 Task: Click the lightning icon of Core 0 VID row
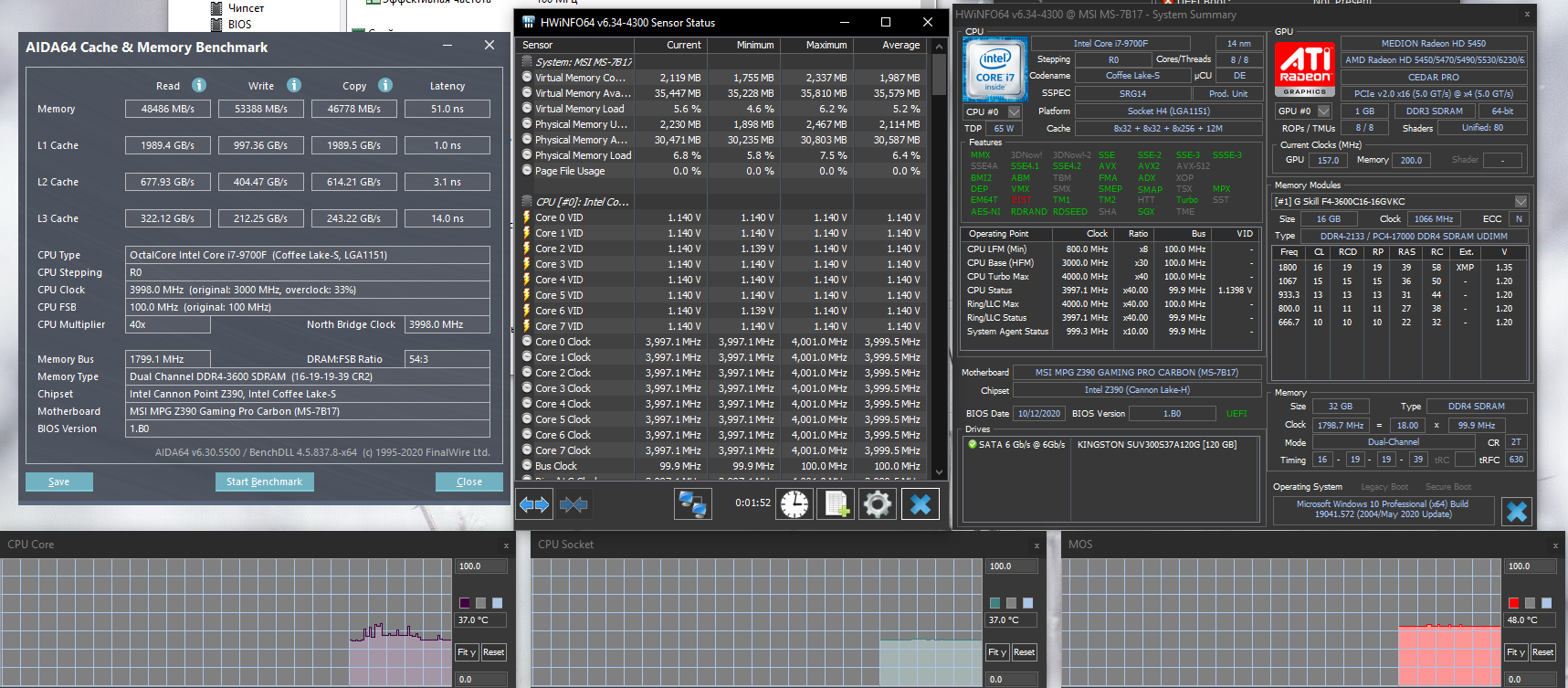pos(527,217)
